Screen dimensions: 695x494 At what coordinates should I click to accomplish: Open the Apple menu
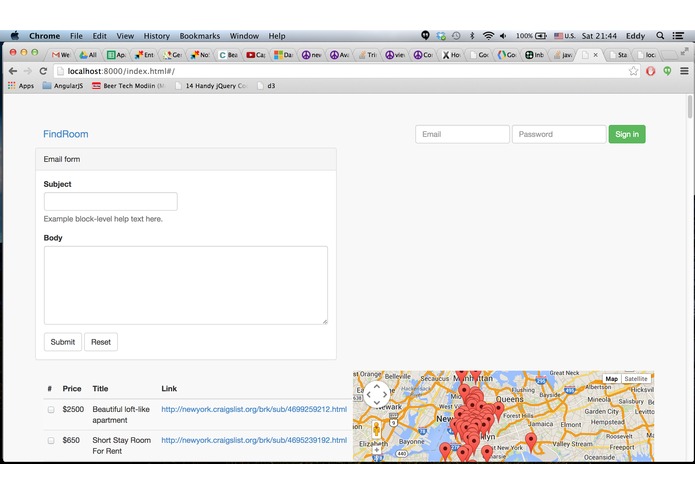pyautogui.click(x=15, y=36)
